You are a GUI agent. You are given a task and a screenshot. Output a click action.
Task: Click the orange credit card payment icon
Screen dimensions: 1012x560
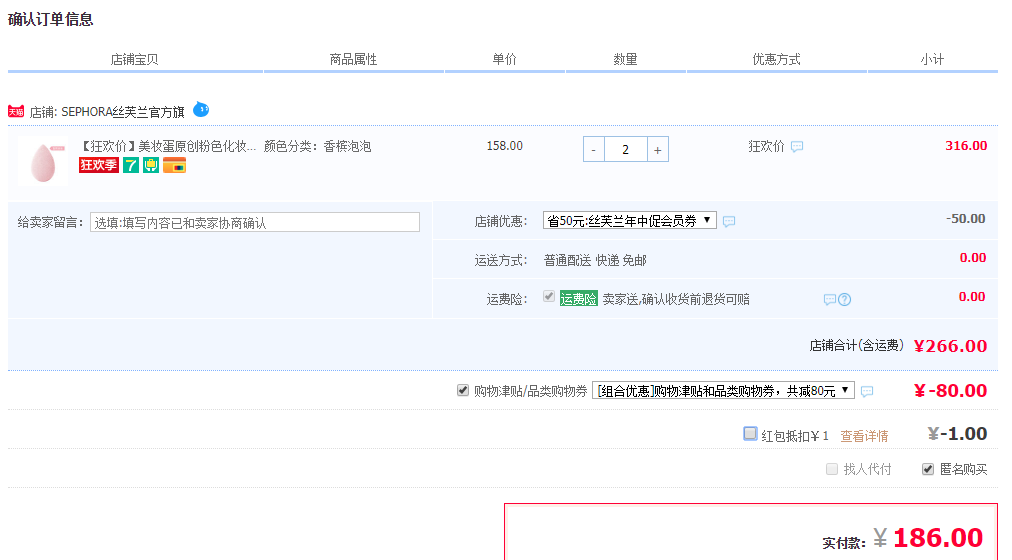point(175,165)
